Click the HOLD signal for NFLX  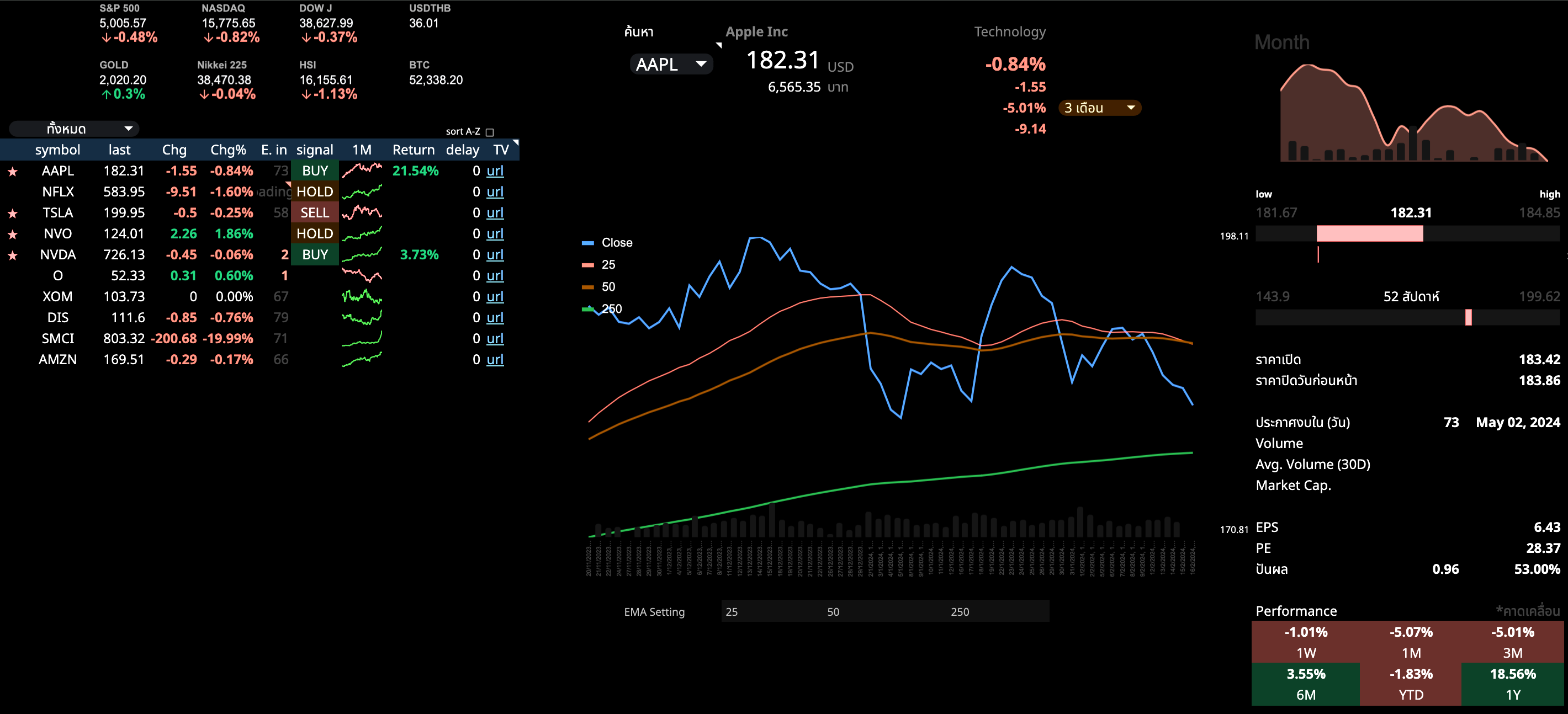(x=315, y=191)
